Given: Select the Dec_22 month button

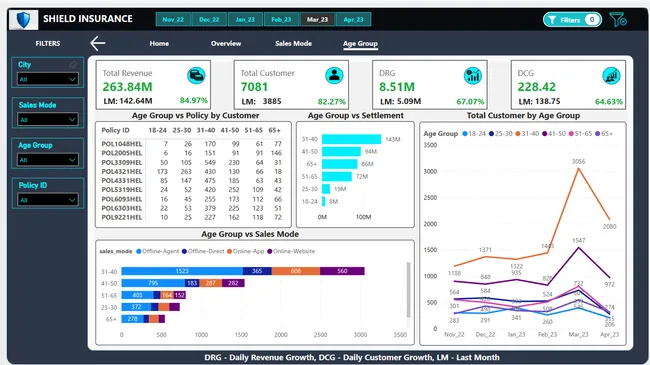Looking at the screenshot, I should pos(209,19).
